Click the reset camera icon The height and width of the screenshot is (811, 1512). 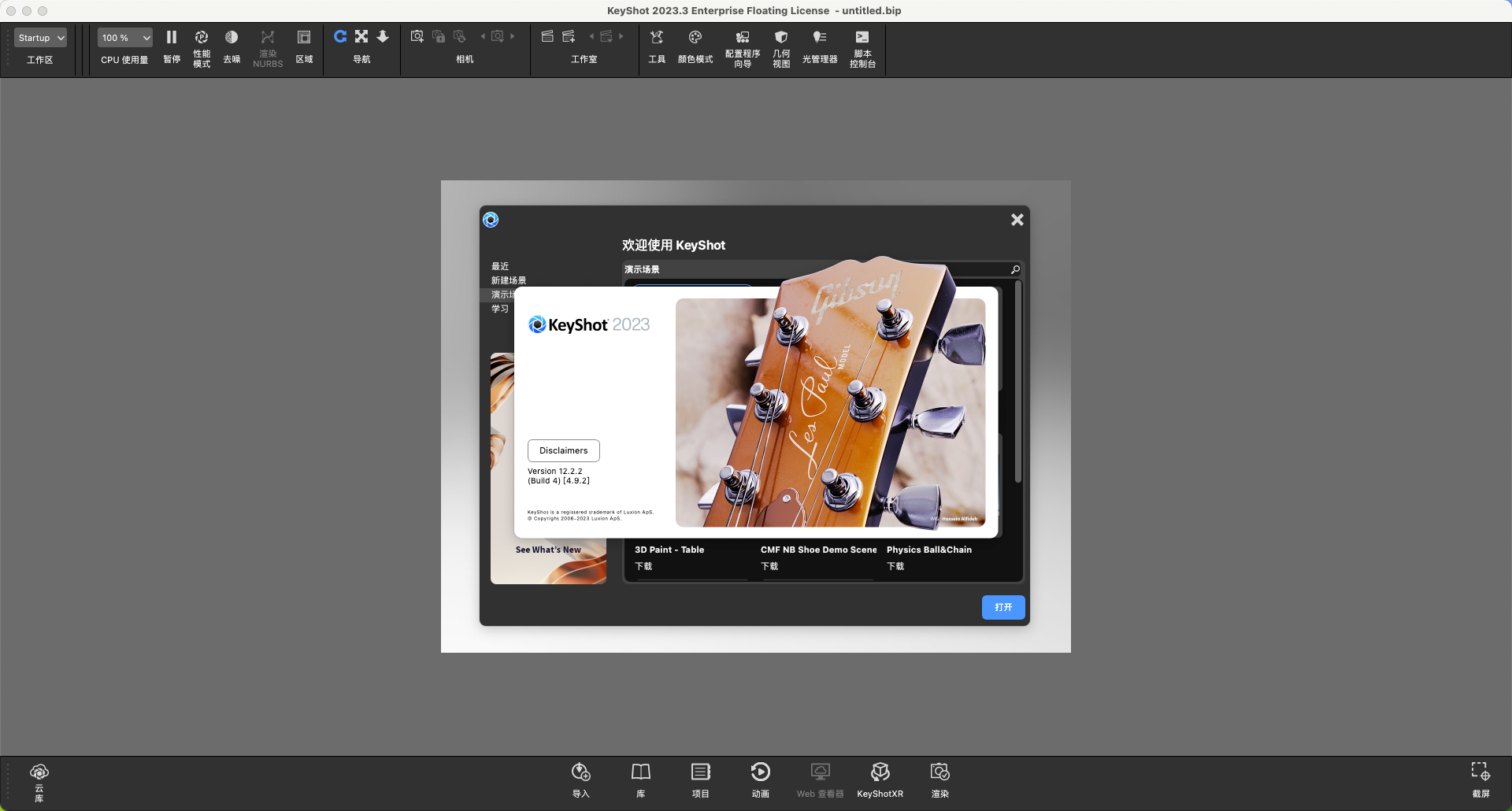pos(460,36)
